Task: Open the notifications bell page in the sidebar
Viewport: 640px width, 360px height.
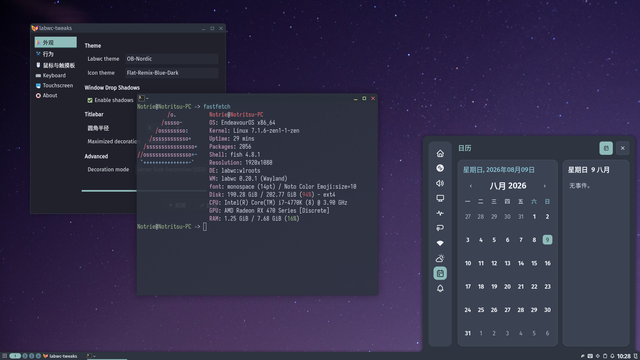Action: click(440, 289)
